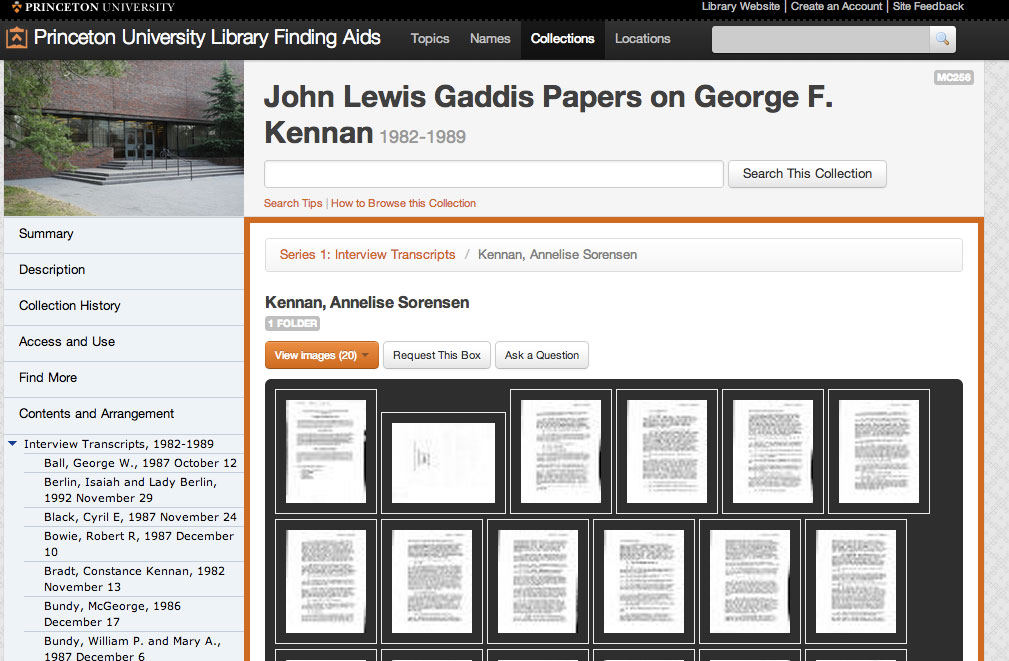This screenshot has height=661, width=1009.
Task: Open the View images (20) dropdown
Action: pos(322,355)
